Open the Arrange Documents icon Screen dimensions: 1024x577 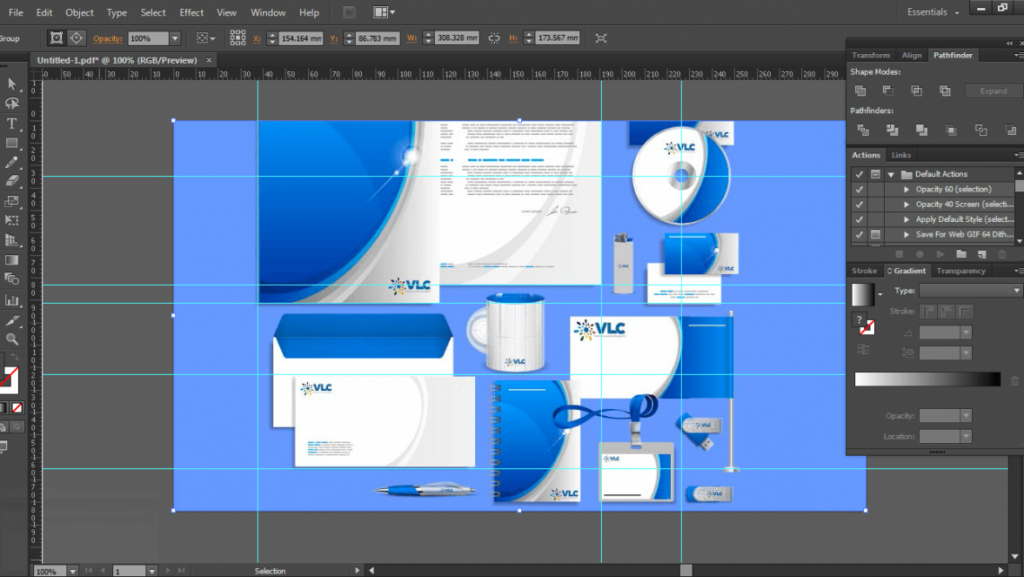[x=383, y=13]
